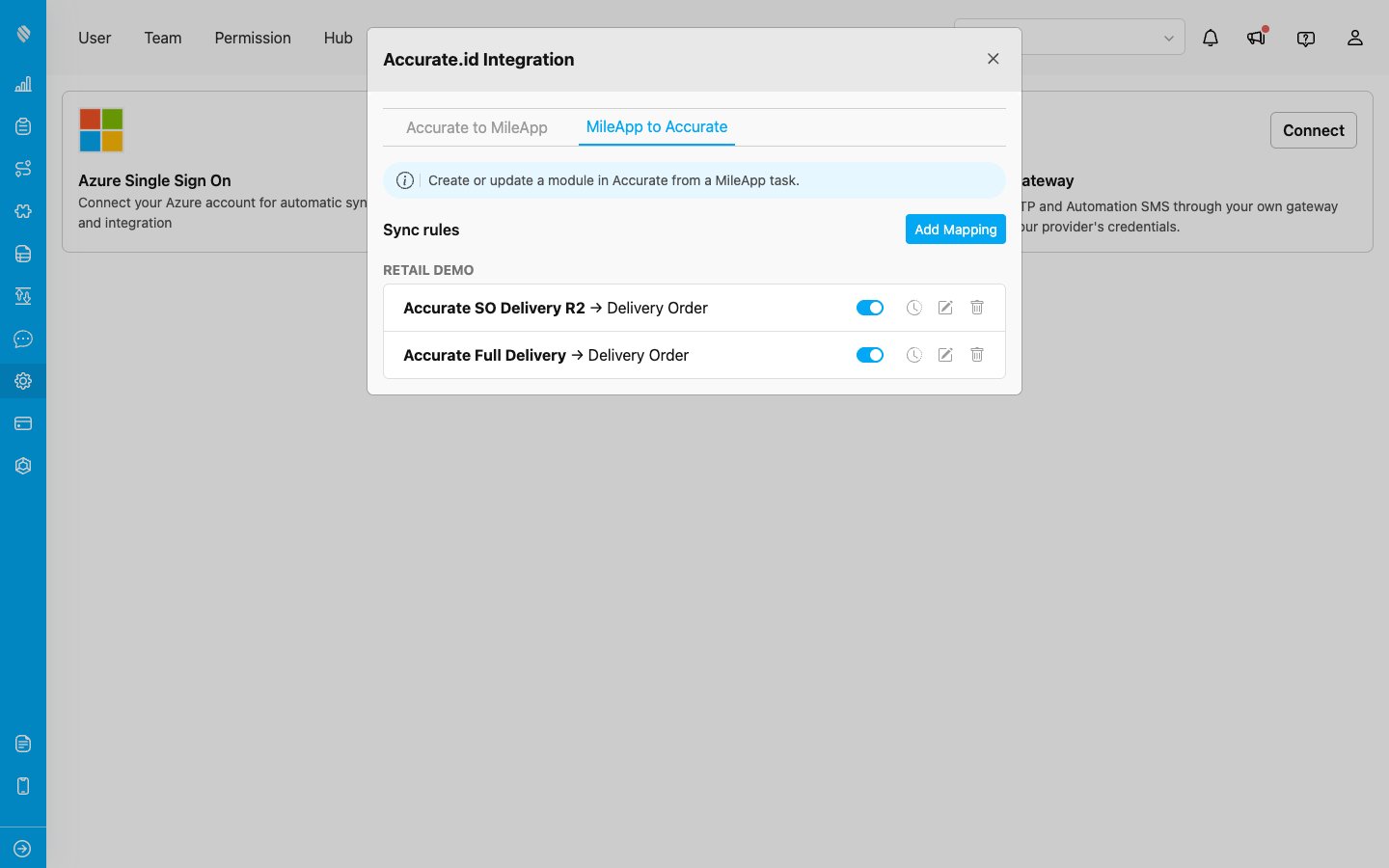
Task: Open the User settings tab
Action: (x=95, y=38)
